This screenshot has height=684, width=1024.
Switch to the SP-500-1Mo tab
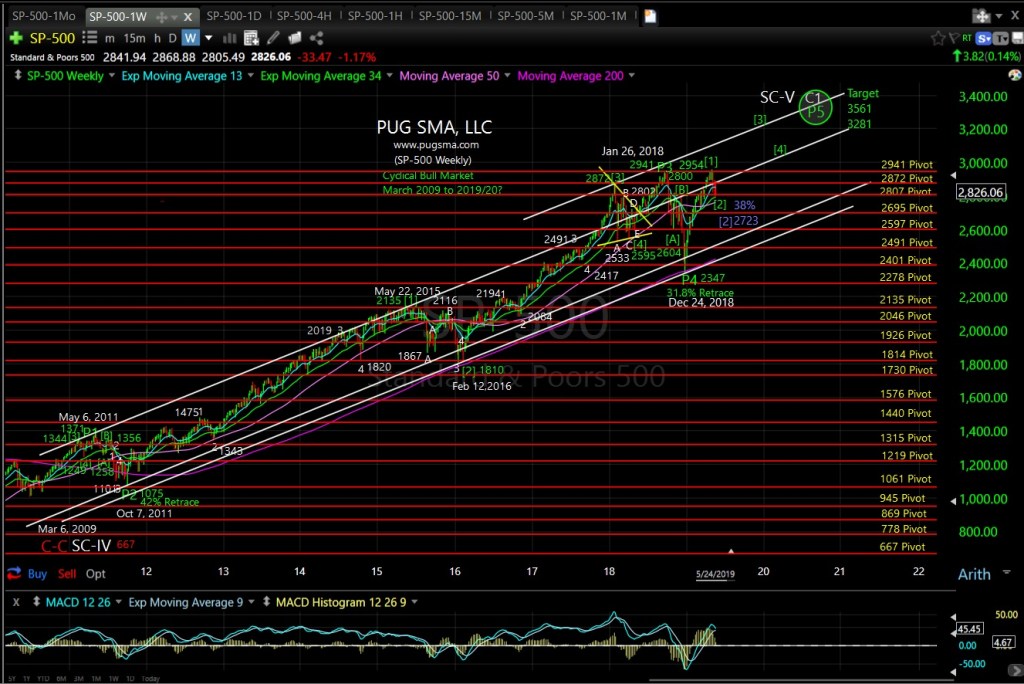pyautogui.click(x=44, y=16)
